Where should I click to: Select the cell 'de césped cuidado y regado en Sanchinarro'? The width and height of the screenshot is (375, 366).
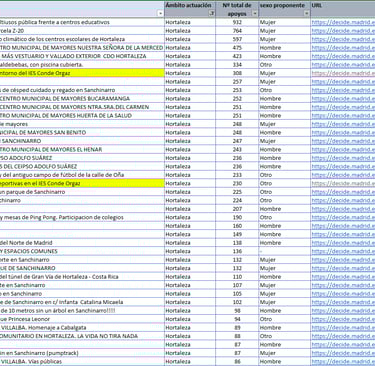tap(82, 90)
